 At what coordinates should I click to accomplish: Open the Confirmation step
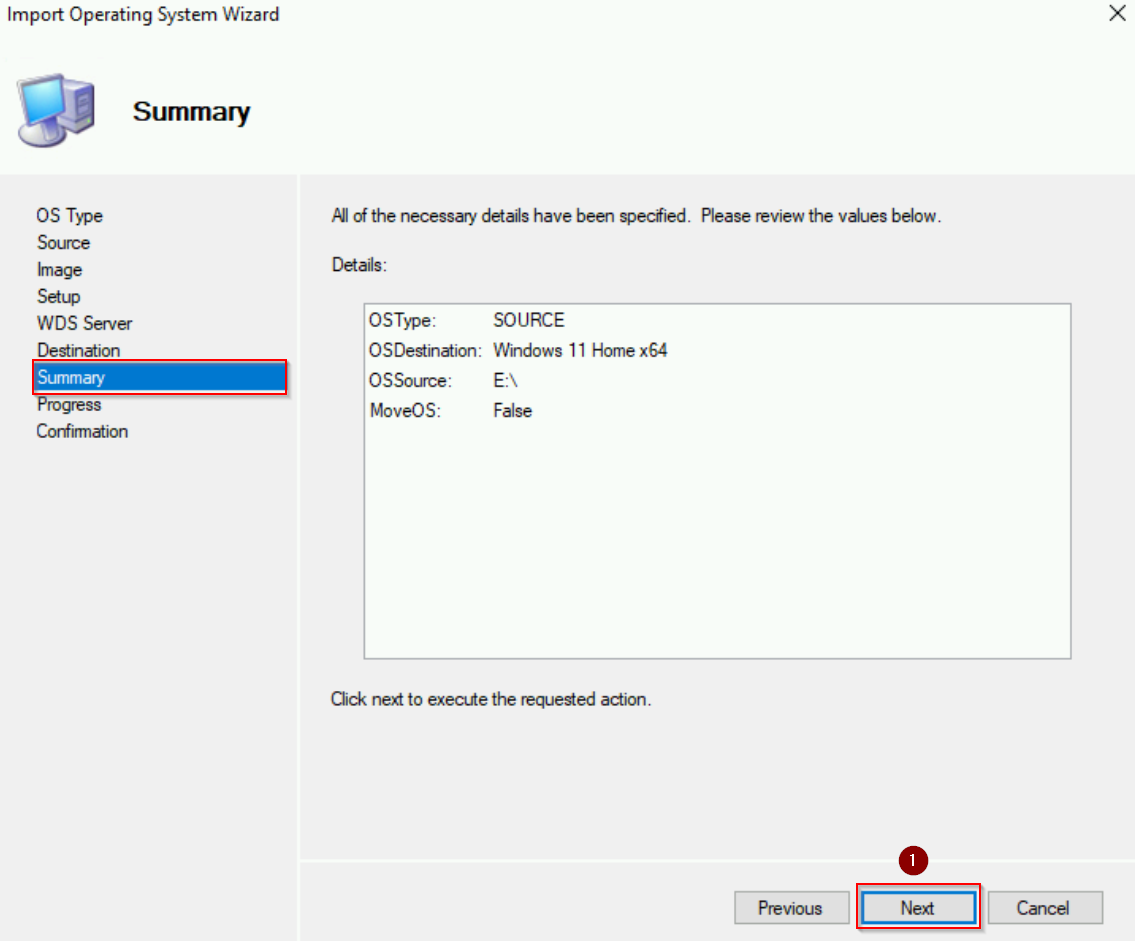(82, 432)
